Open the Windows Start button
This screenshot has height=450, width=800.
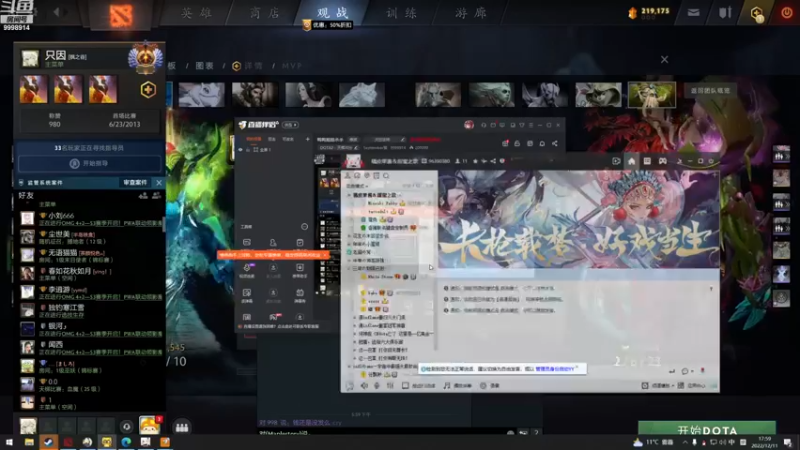[x=9, y=442]
